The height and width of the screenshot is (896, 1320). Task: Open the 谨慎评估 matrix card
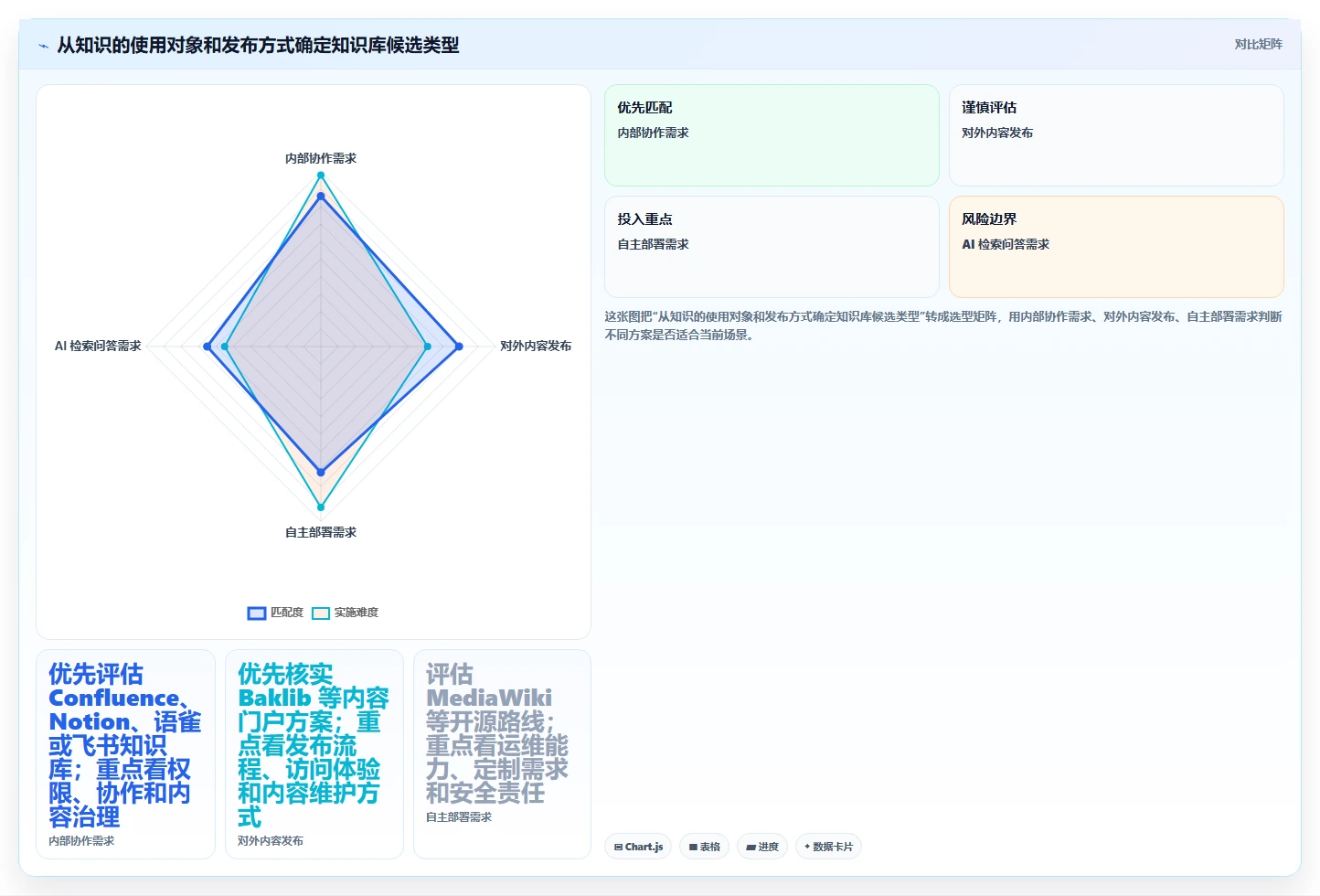(1116, 135)
